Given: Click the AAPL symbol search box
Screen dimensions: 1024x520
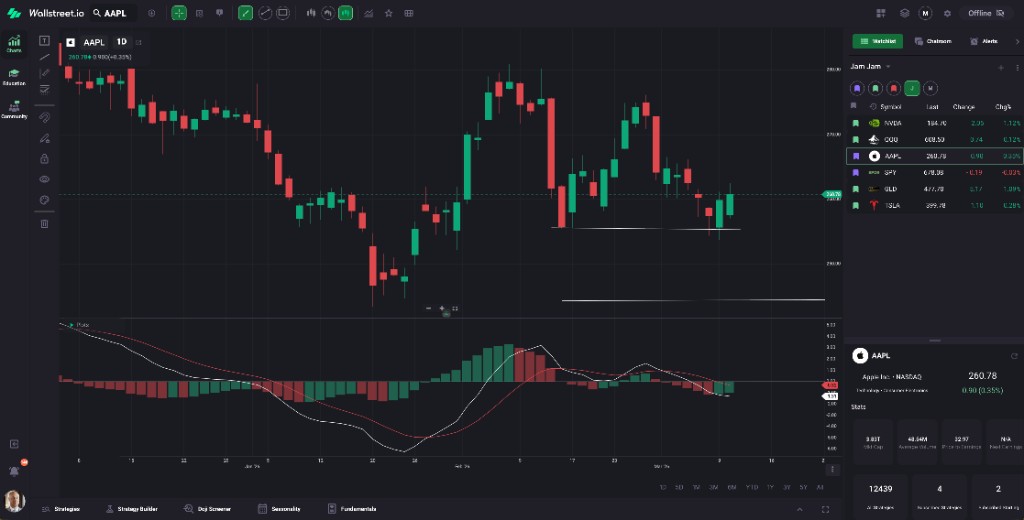Looking at the screenshot, I should coord(113,13).
